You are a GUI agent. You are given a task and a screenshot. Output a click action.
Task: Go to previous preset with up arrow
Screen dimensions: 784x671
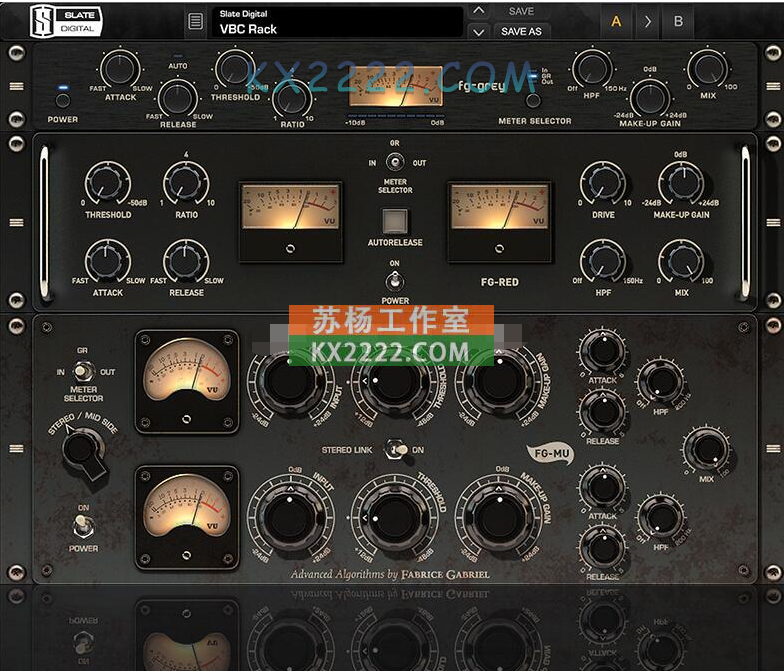point(478,11)
